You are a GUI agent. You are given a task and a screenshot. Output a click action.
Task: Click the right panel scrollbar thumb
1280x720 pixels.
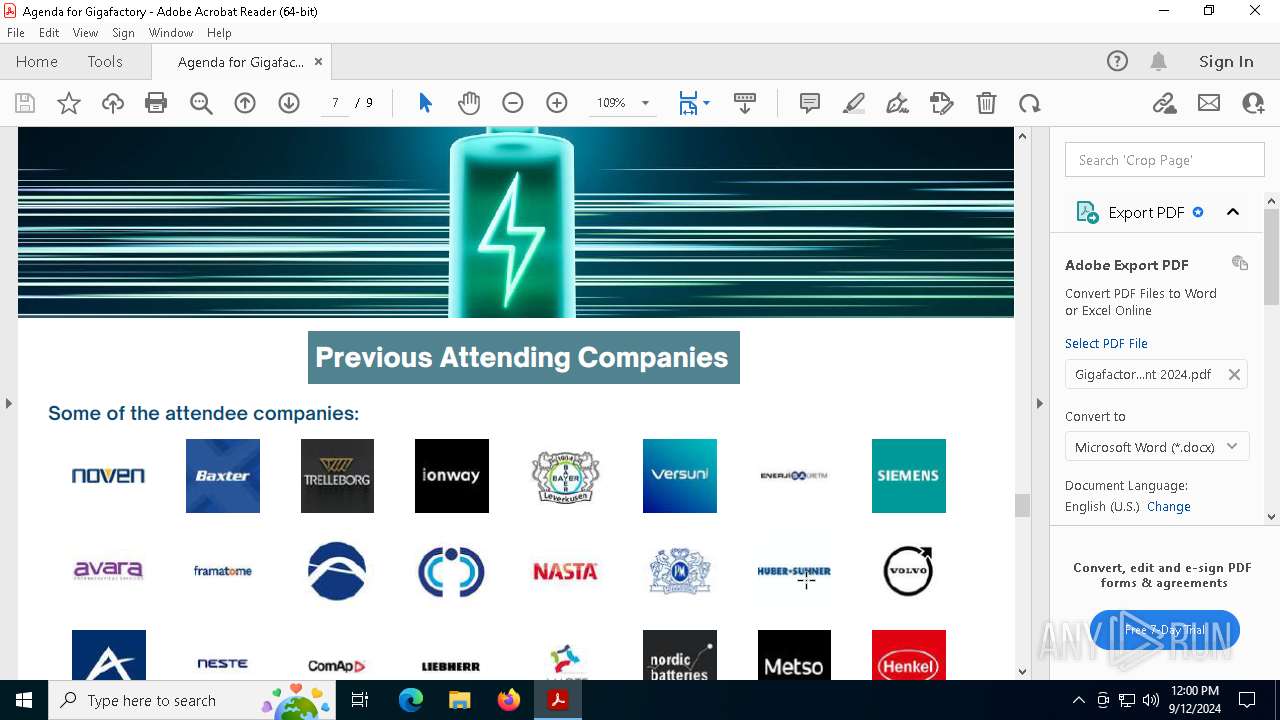tap(1272, 257)
